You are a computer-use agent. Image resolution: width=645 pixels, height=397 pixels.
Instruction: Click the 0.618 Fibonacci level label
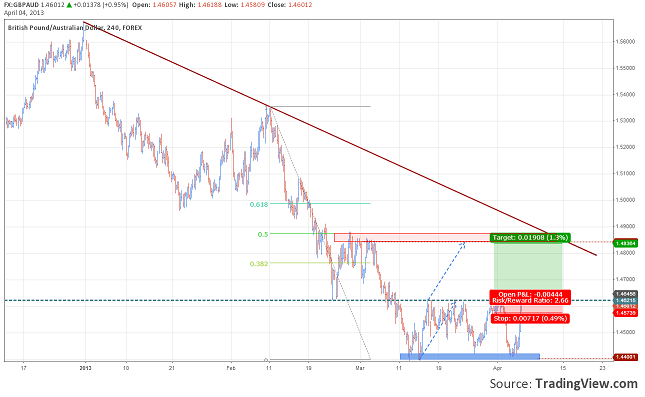(x=259, y=204)
